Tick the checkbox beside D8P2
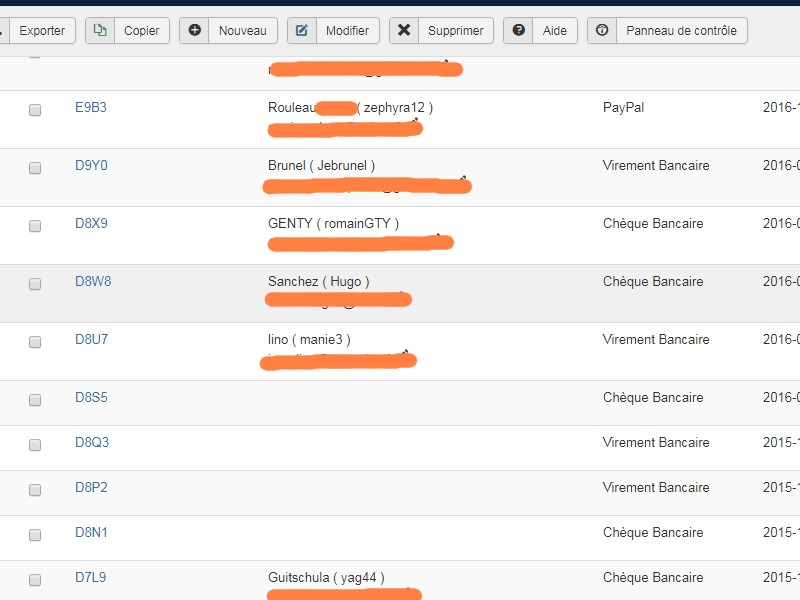Viewport: 800px width, 600px height. point(35,490)
